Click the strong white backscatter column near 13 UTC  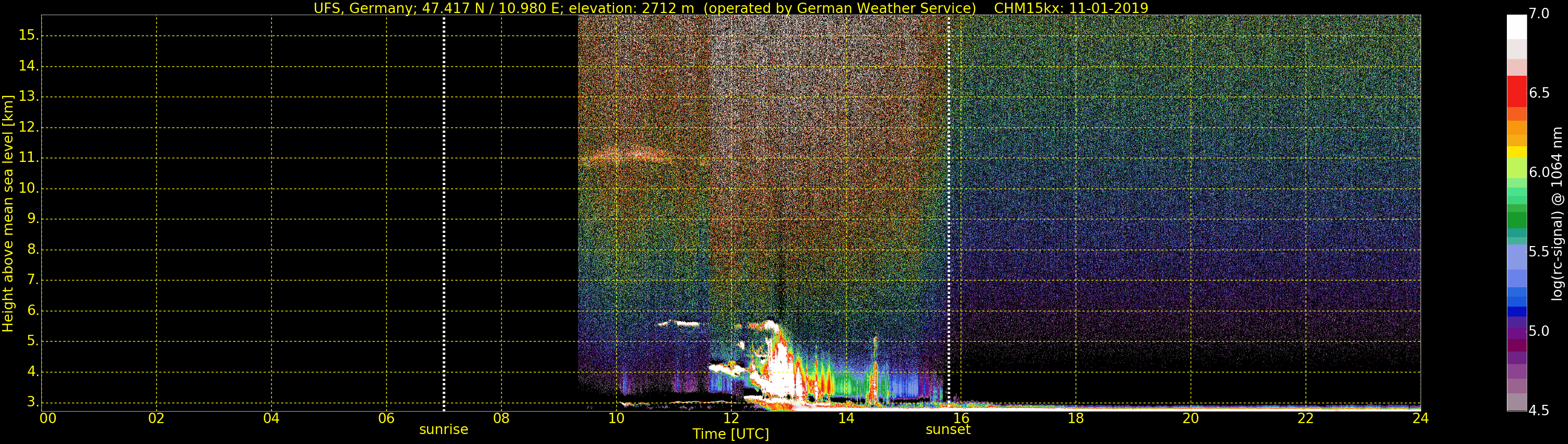(x=782, y=371)
